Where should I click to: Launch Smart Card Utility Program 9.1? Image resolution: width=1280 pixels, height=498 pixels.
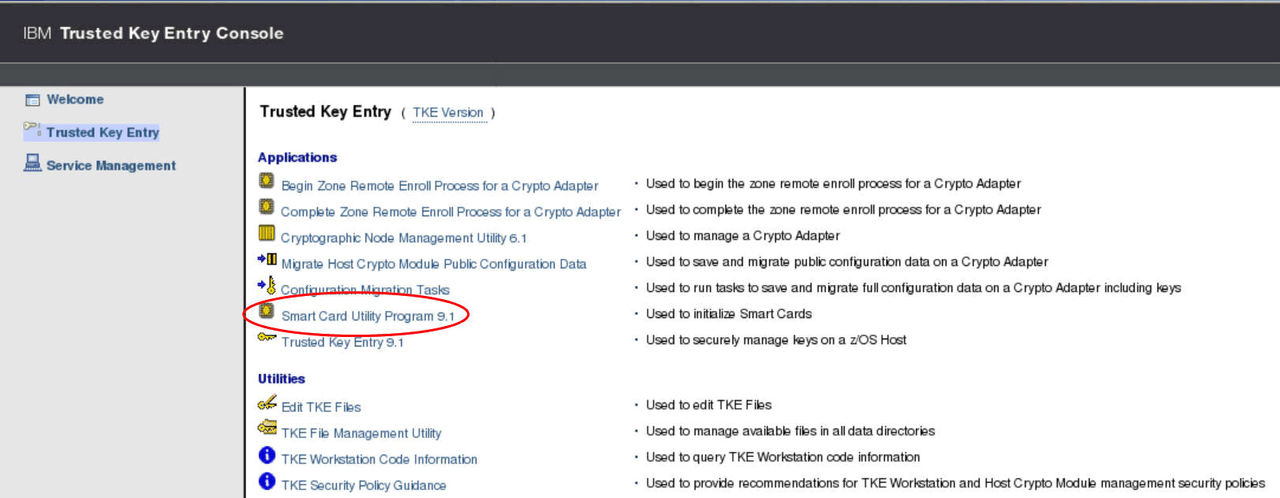coord(368,316)
